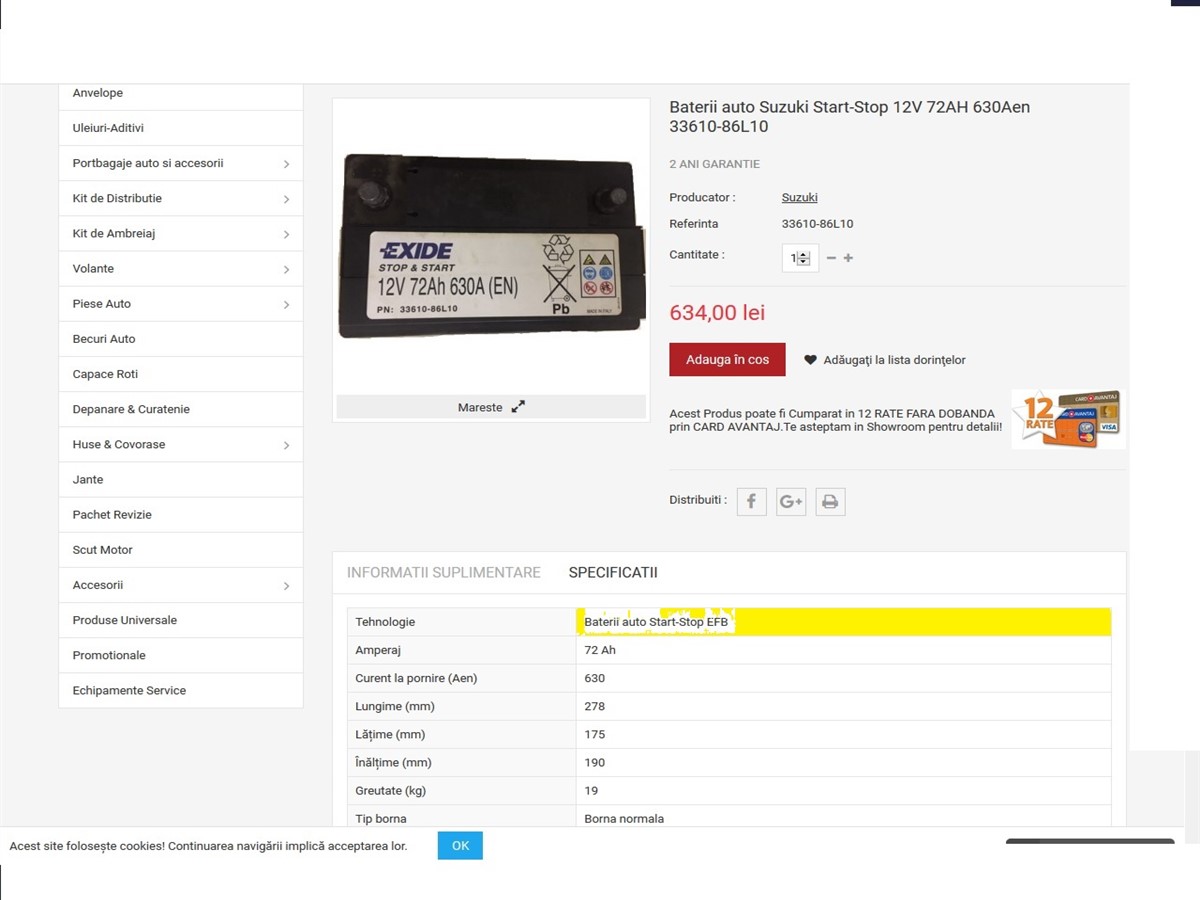The image size is (1200, 900).
Task: Open the Anvelope category
Action: [98, 93]
